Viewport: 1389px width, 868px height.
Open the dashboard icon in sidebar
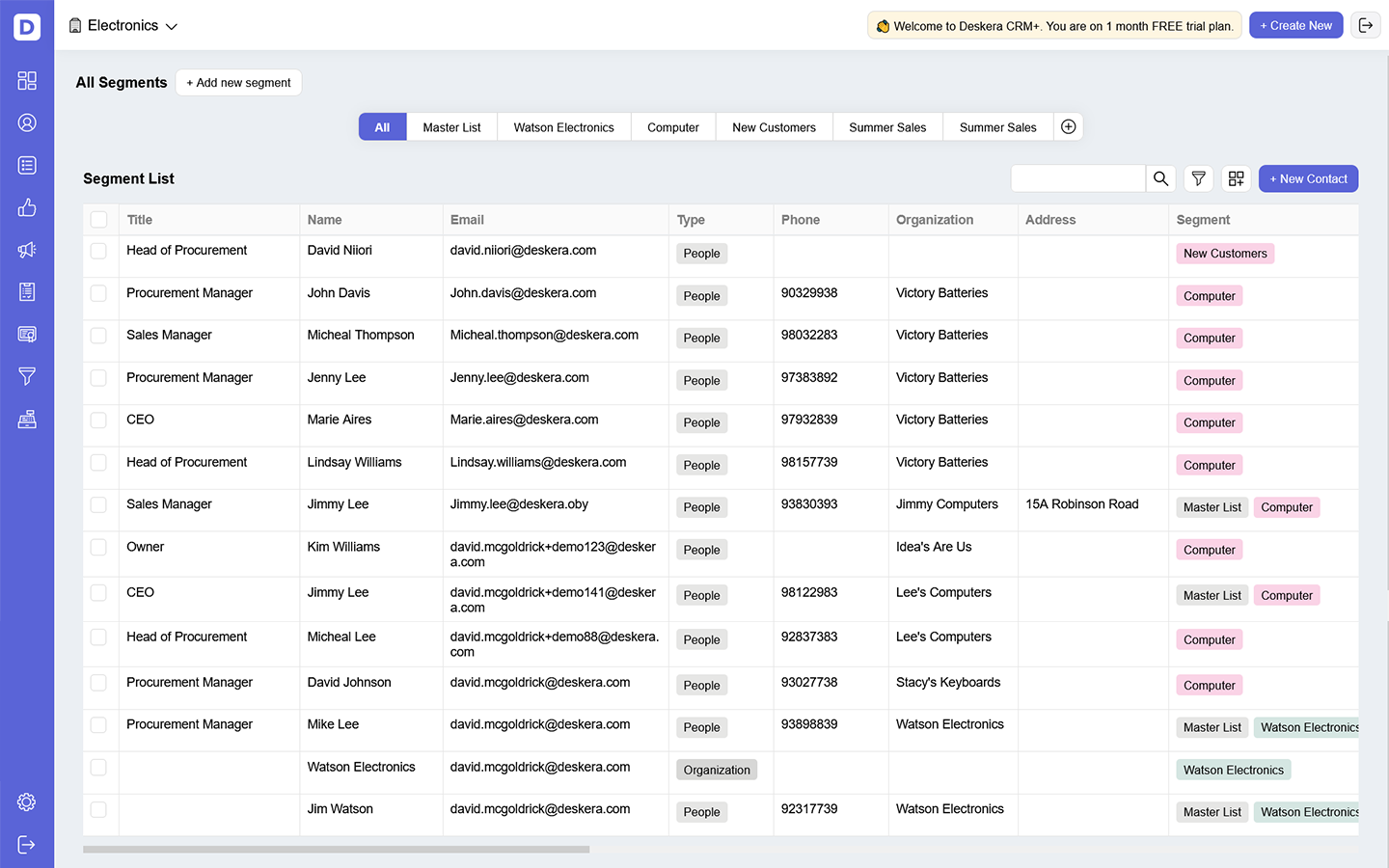tap(27, 81)
